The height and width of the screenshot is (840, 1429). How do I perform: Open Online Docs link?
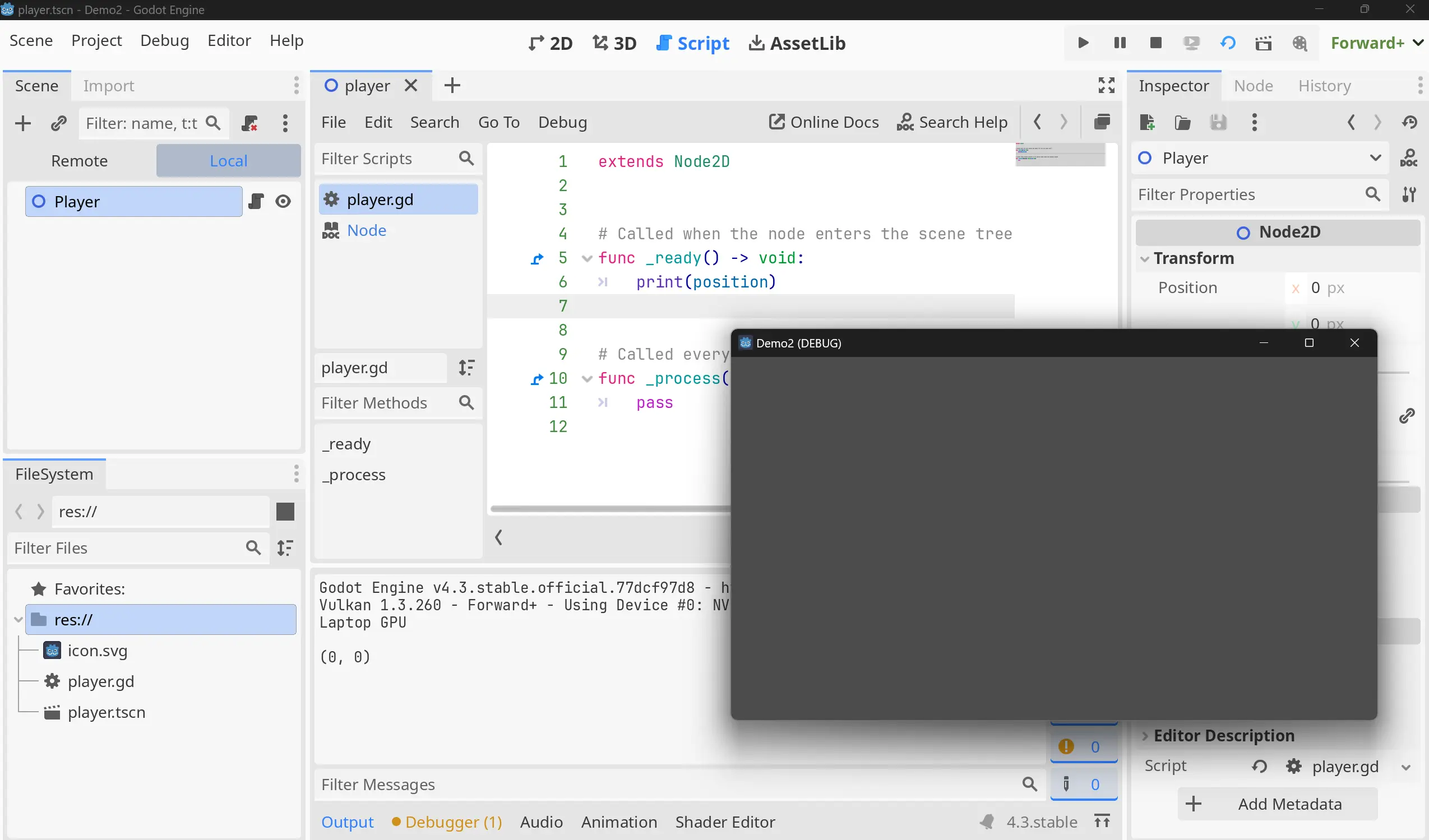[x=824, y=122]
